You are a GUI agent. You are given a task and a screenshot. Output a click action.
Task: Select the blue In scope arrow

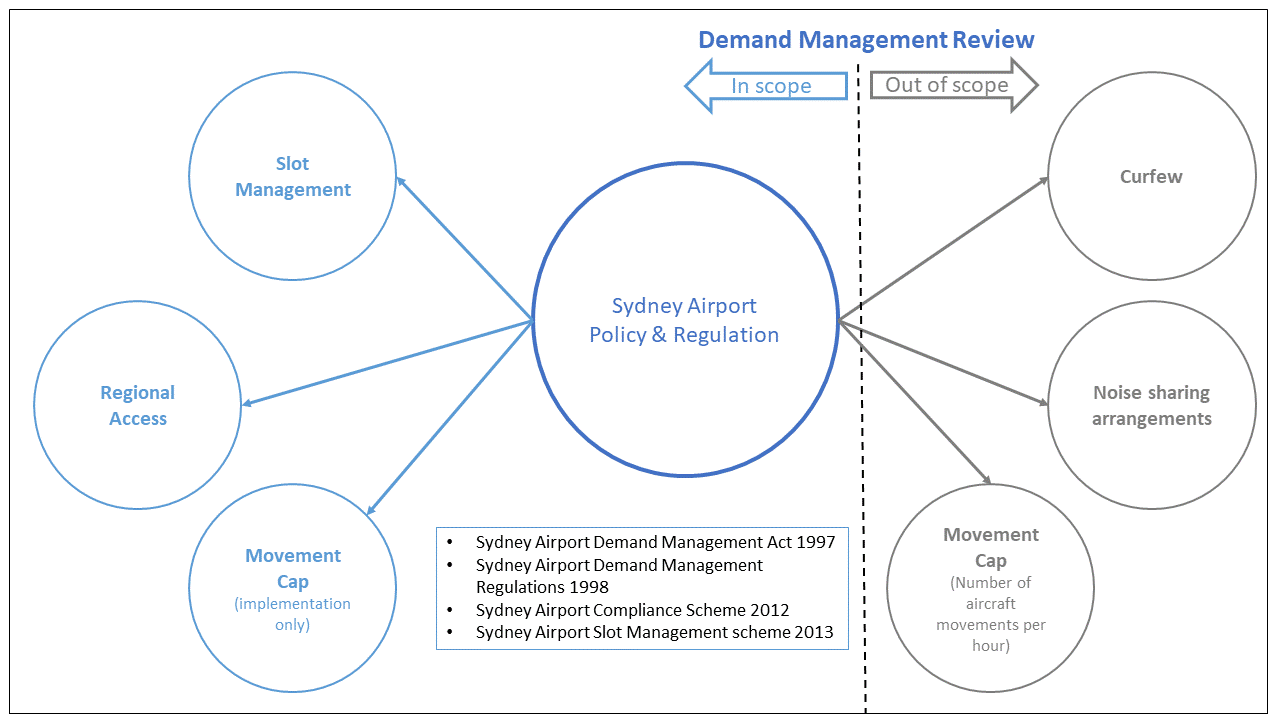click(766, 86)
